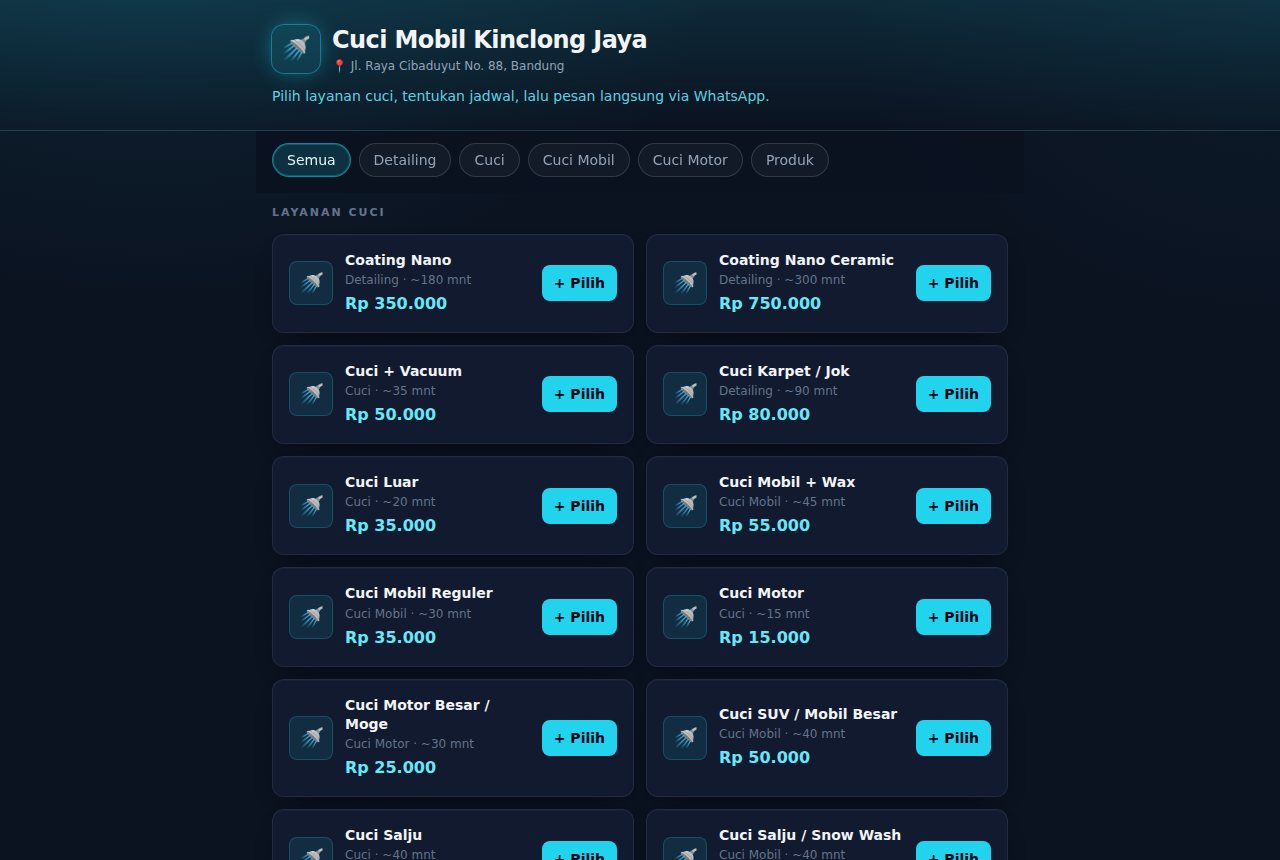Click the Rp 15.000 price
The height and width of the screenshot is (860, 1280).
764,638
